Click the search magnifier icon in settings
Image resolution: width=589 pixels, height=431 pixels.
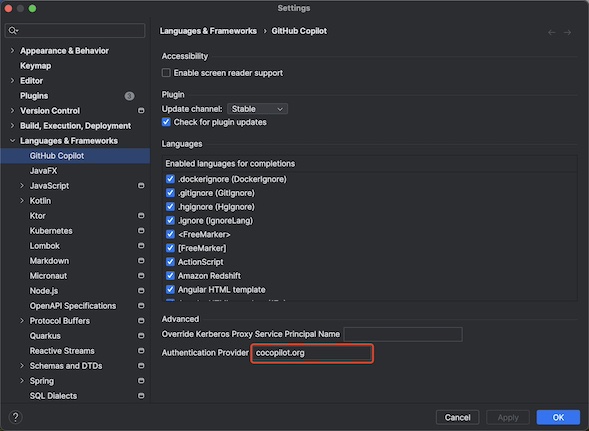[x=12, y=30]
